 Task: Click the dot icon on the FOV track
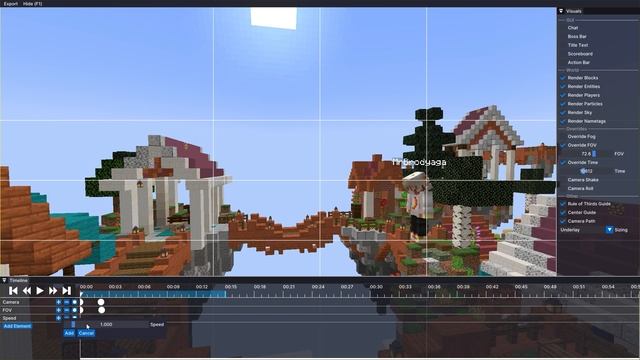tap(74, 310)
